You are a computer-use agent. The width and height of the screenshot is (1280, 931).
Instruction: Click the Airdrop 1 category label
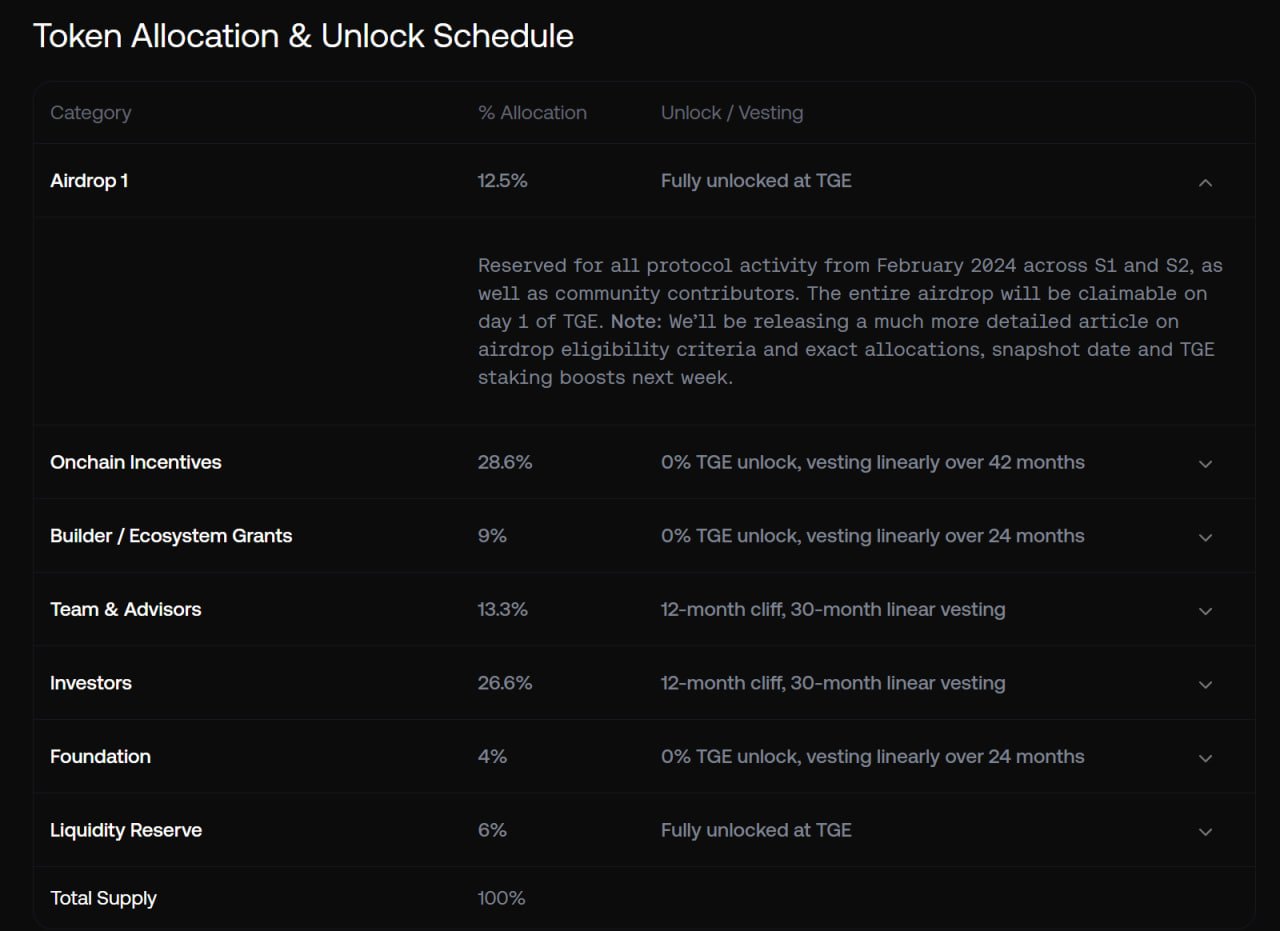click(89, 181)
